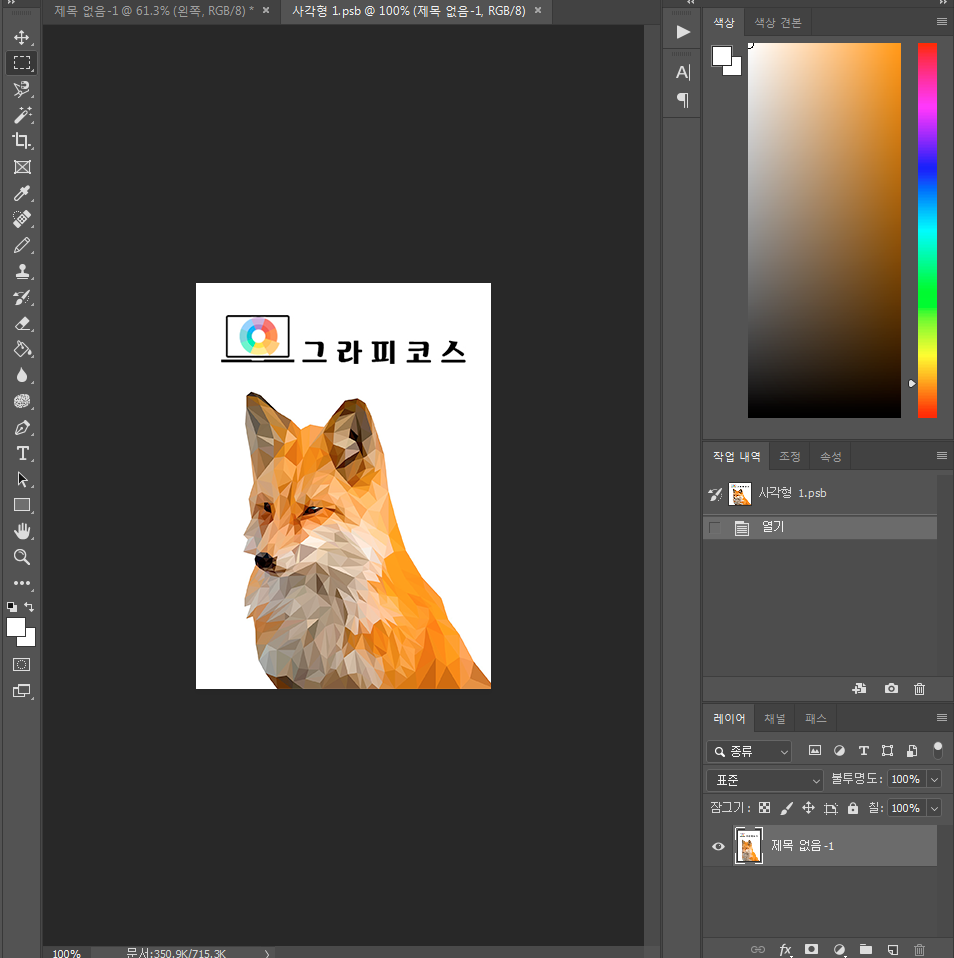This screenshot has width=954, height=958.
Task: Toggle shape layer filter
Action: 887,750
